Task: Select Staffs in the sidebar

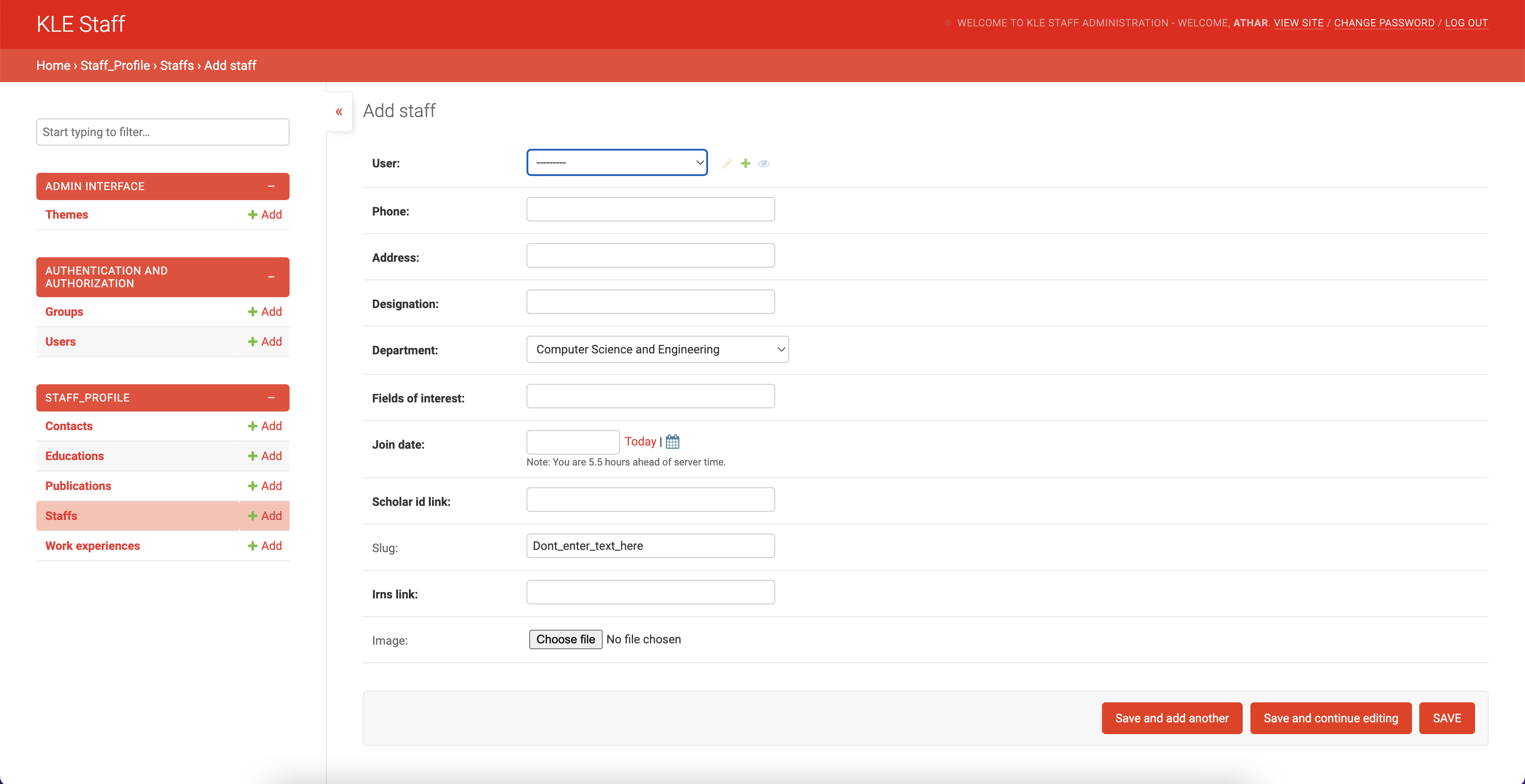Action: pyautogui.click(x=61, y=515)
